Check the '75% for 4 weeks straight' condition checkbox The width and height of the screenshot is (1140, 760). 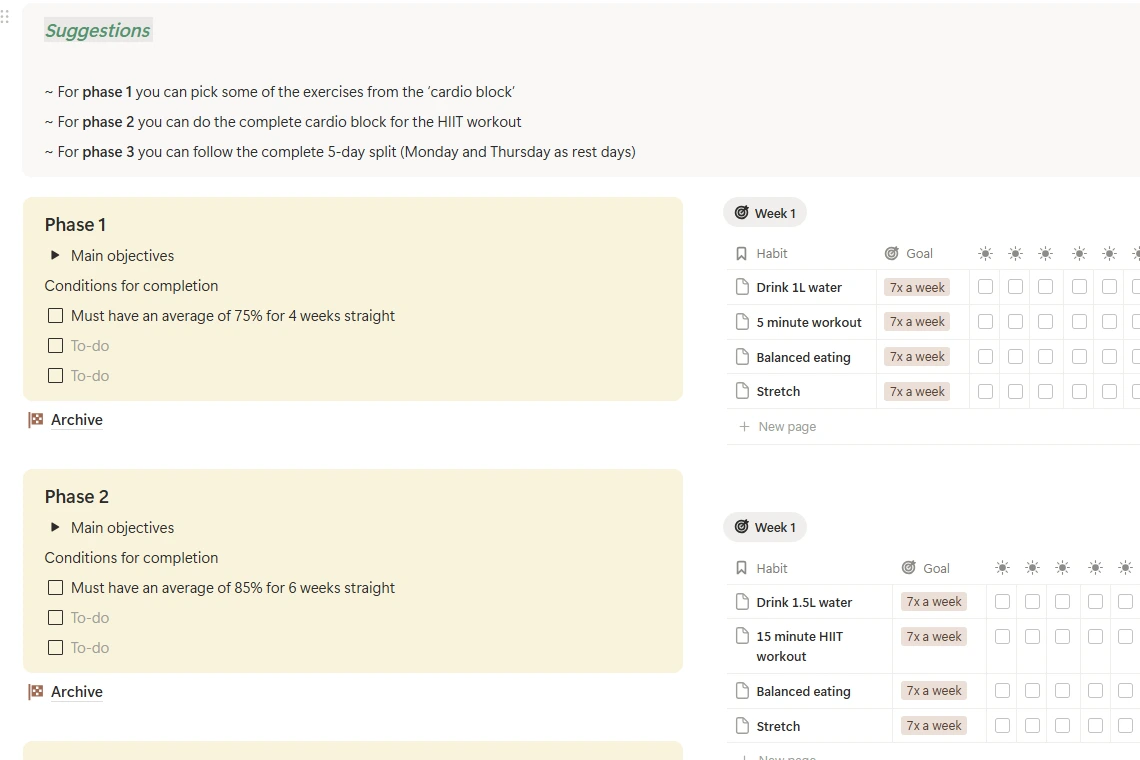[x=55, y=315]
